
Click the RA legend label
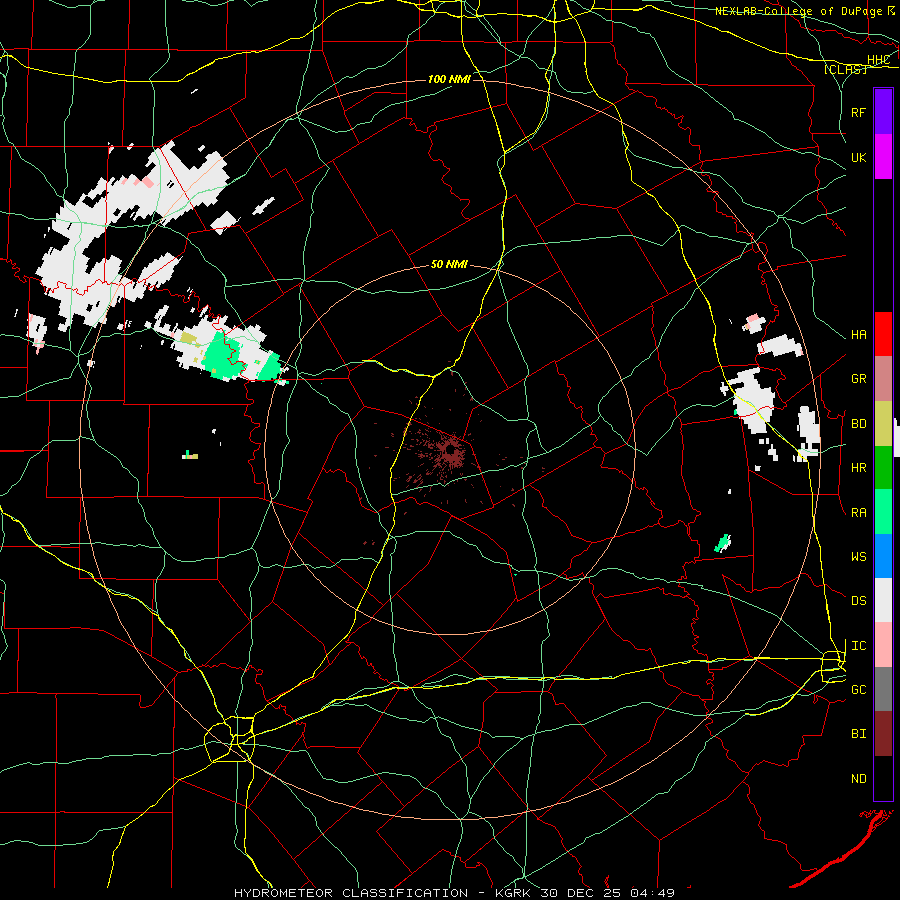(858, 513)
